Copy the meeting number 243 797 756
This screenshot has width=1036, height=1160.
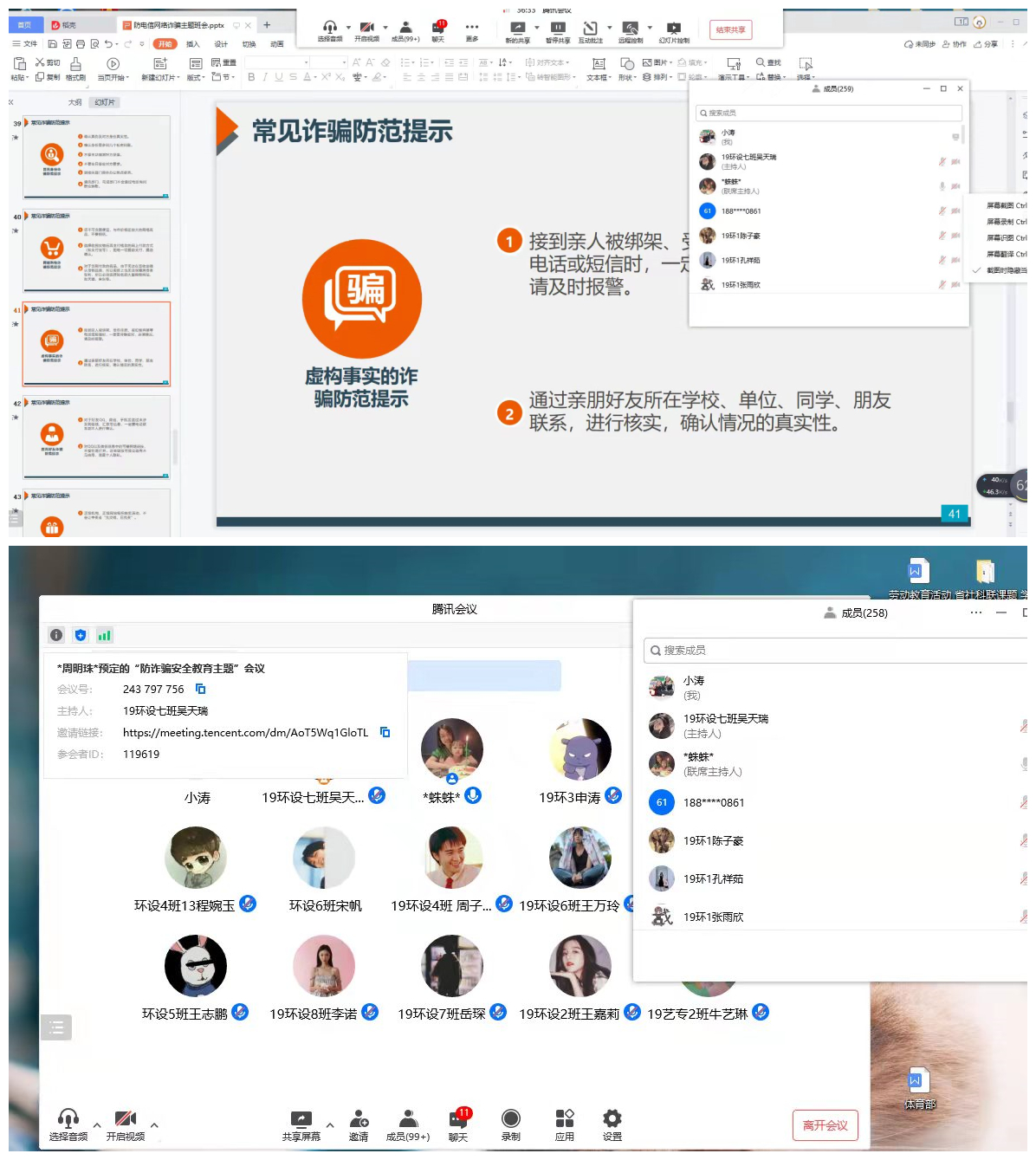(x=201, y=690)
